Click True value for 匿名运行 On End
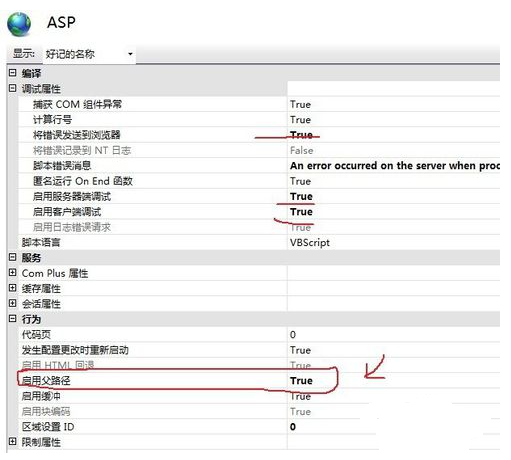This screenshot has width=511, height=460. pyautogui.click(x=300, y=181)
